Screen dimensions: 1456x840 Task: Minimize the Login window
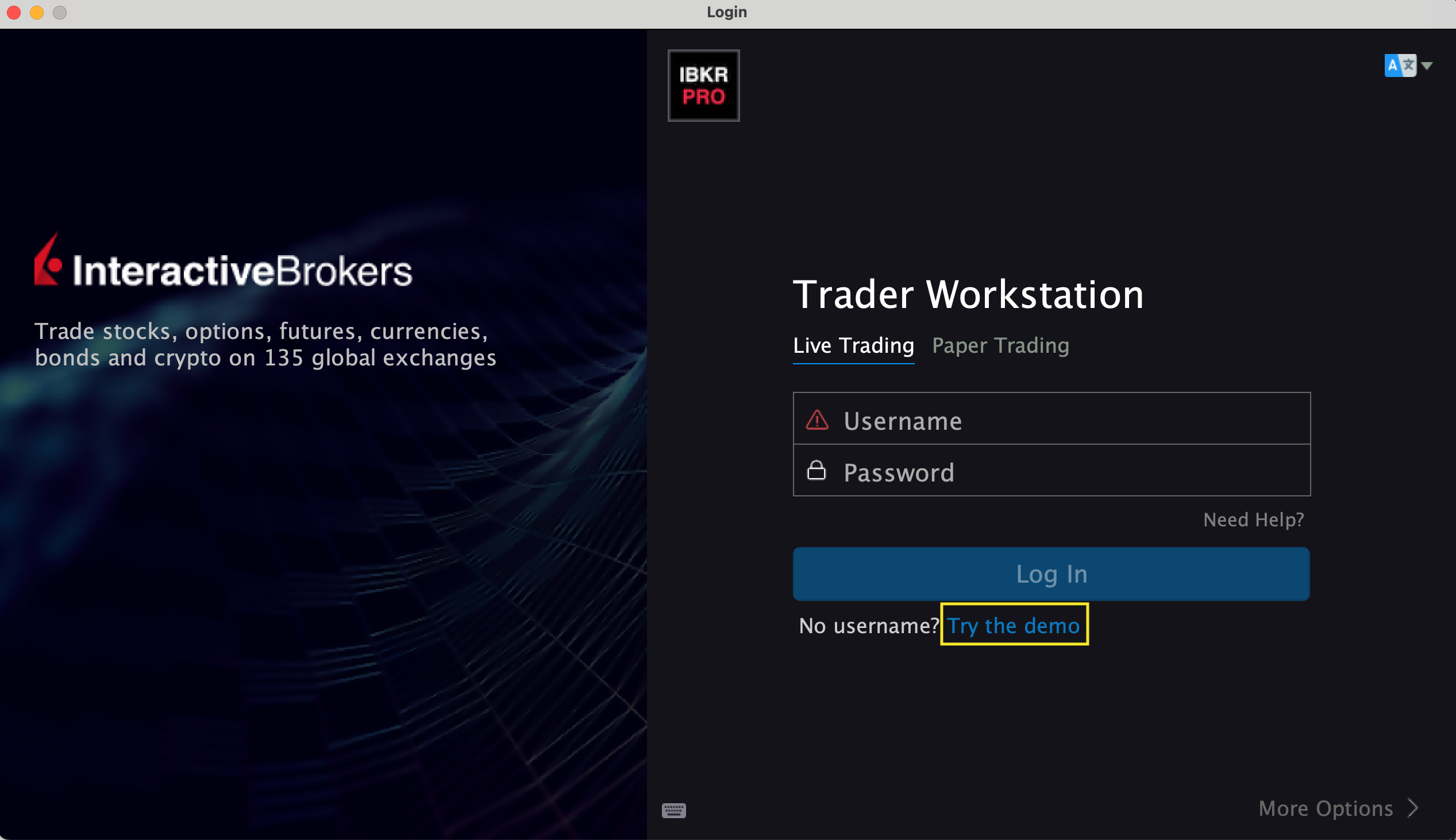point(36,12)
